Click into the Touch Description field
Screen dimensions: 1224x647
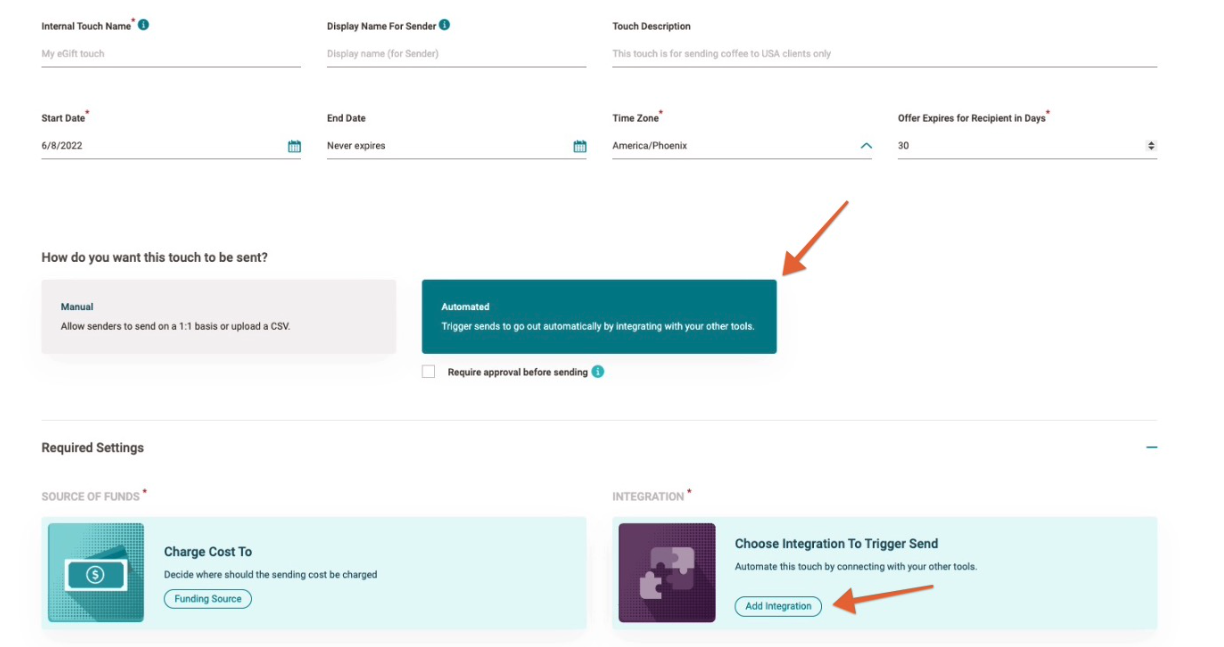coord(883,54)
